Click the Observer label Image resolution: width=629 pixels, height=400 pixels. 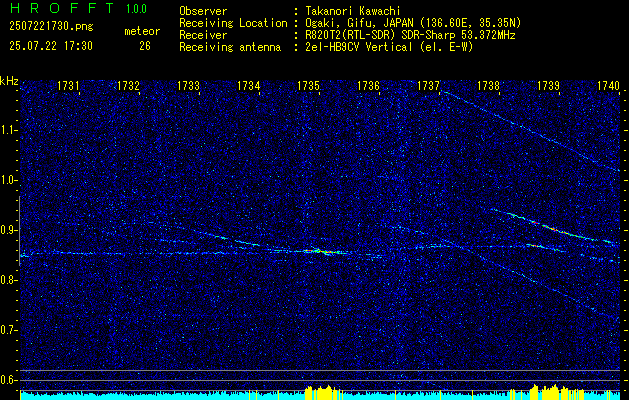click(203, 11)
